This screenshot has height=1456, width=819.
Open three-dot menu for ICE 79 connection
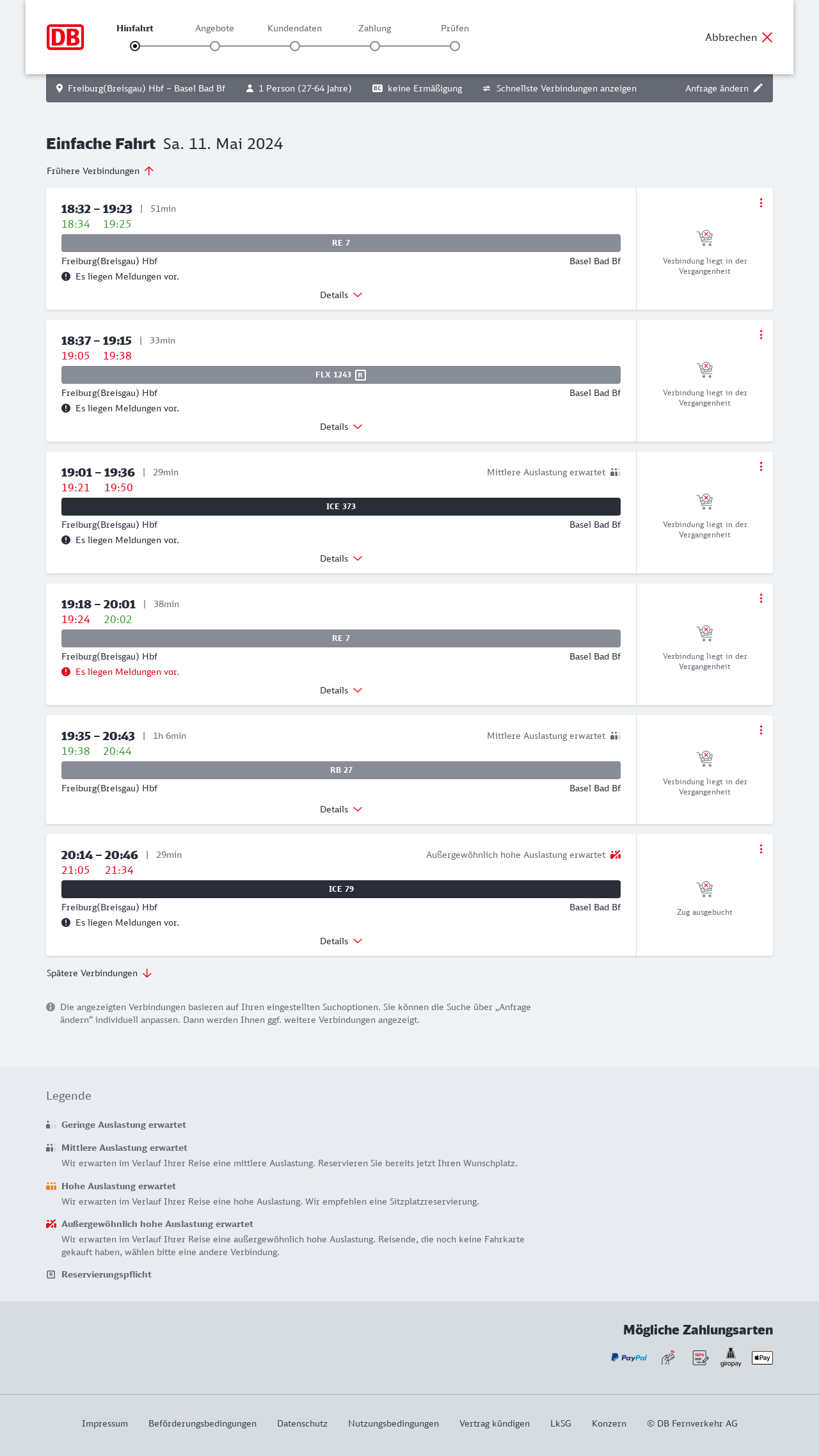[761, 849]
